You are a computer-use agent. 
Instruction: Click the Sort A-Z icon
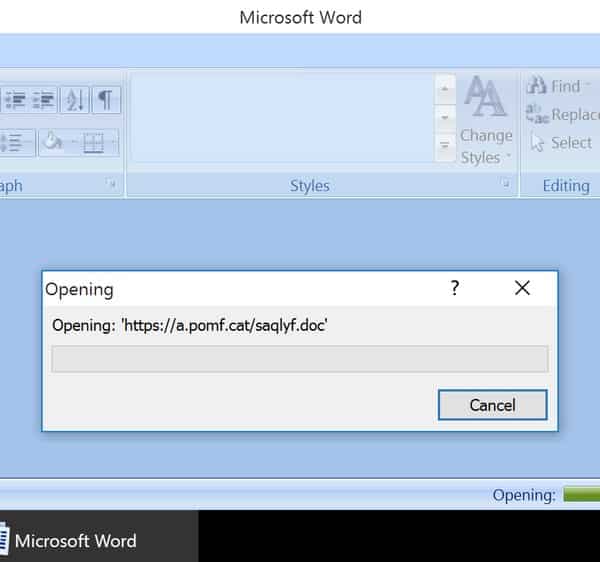(x=75, y=100)
